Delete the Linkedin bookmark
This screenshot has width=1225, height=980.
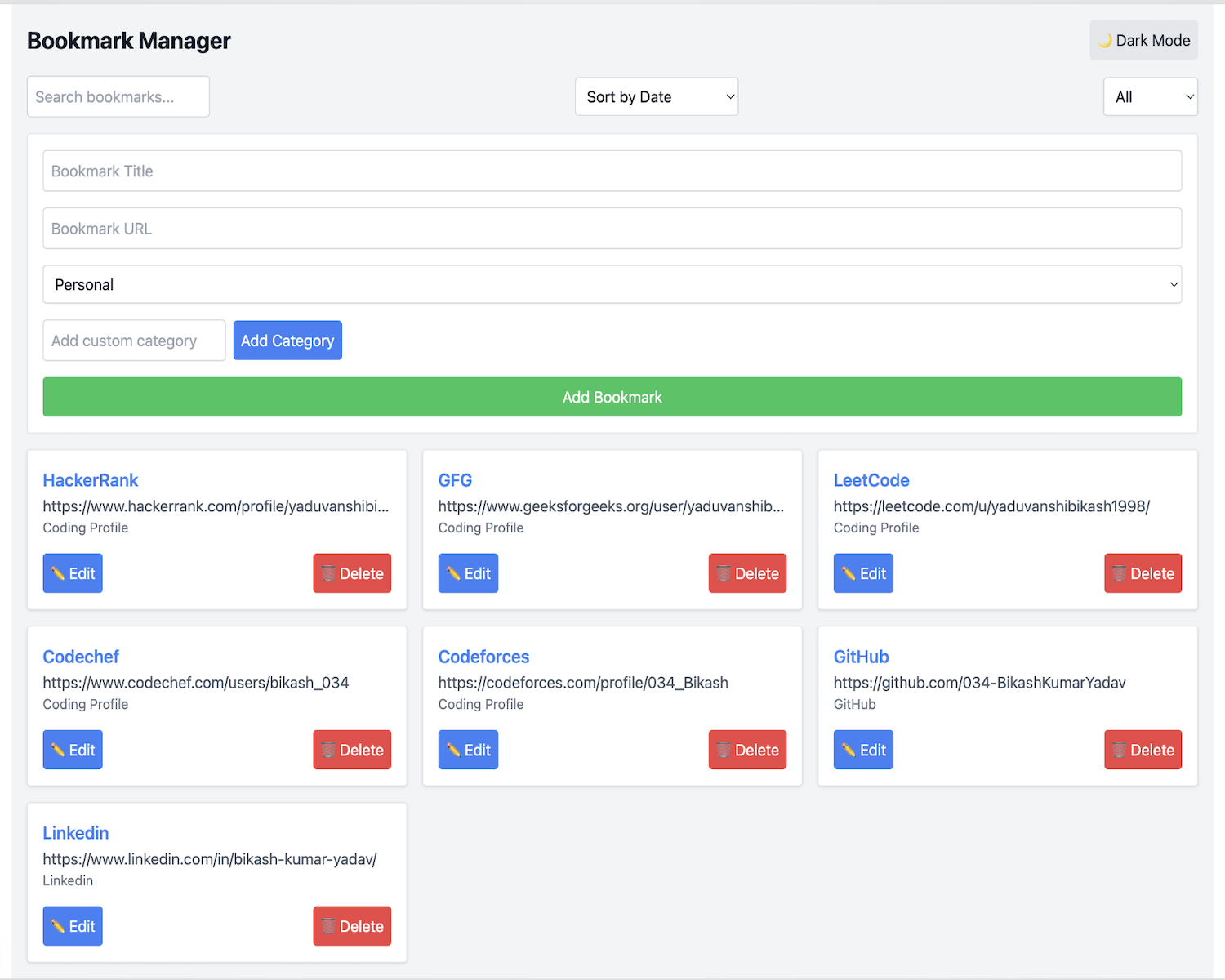click(352, 926)
